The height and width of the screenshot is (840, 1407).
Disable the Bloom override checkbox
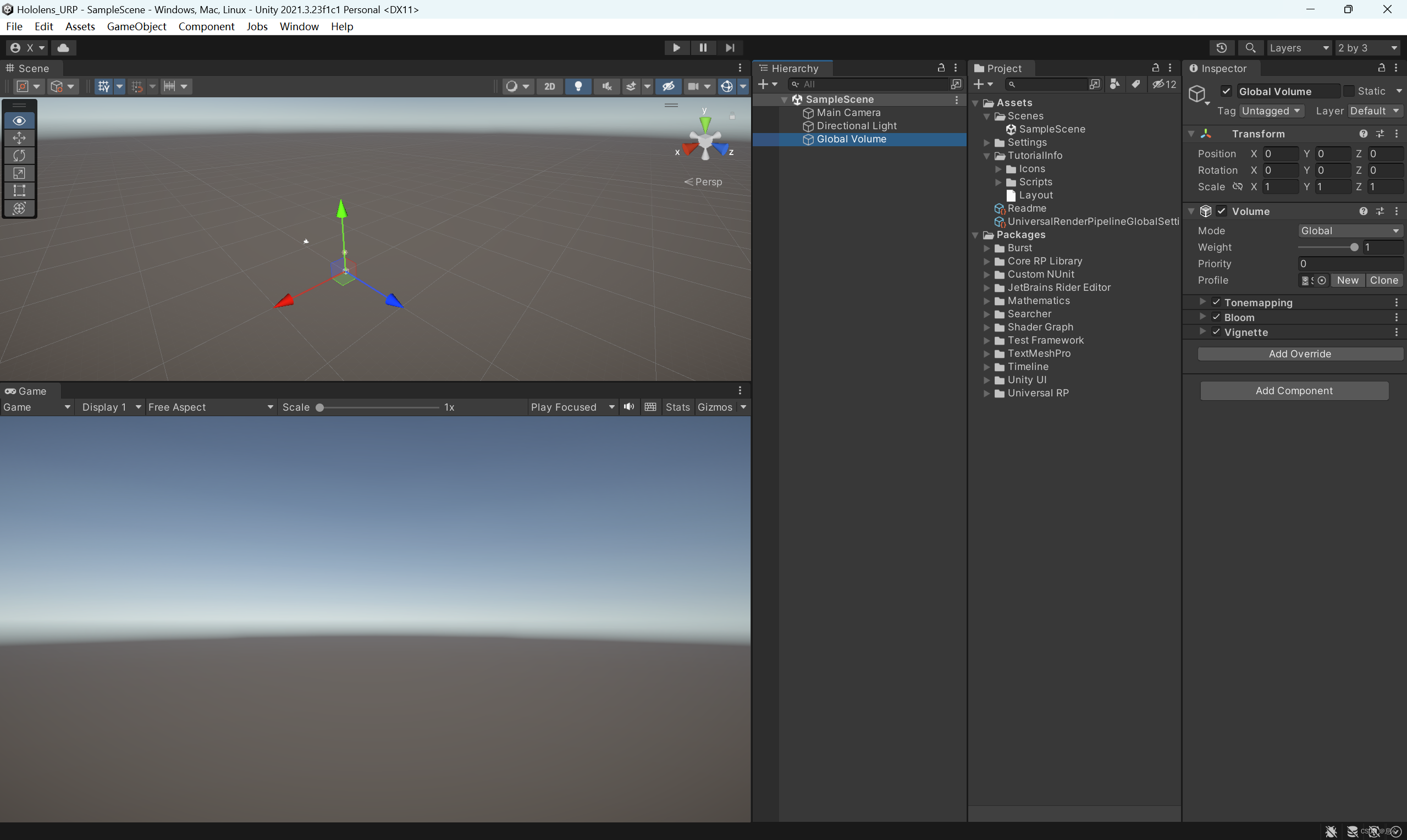pyautogui.click(x=1216, y=317)
